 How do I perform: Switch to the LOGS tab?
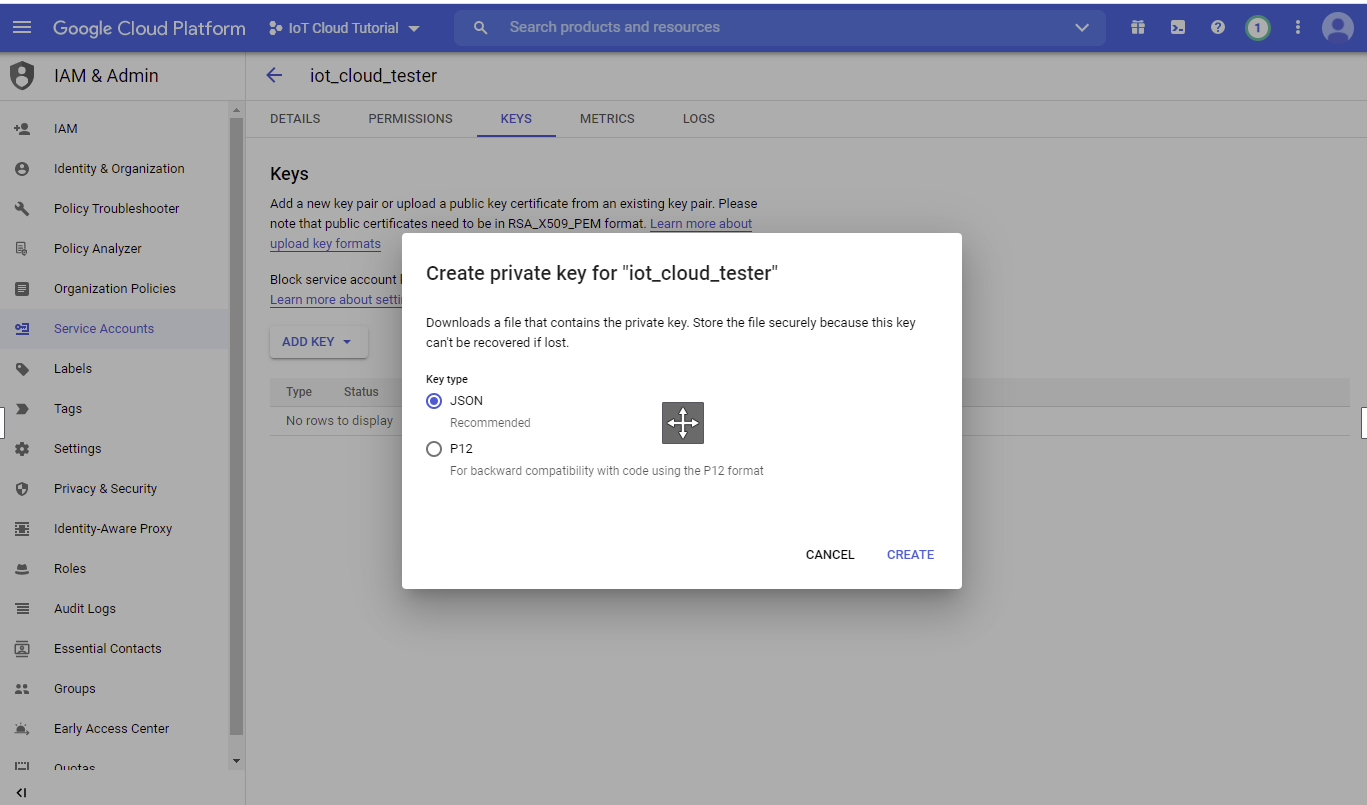[x=699, y=118]
